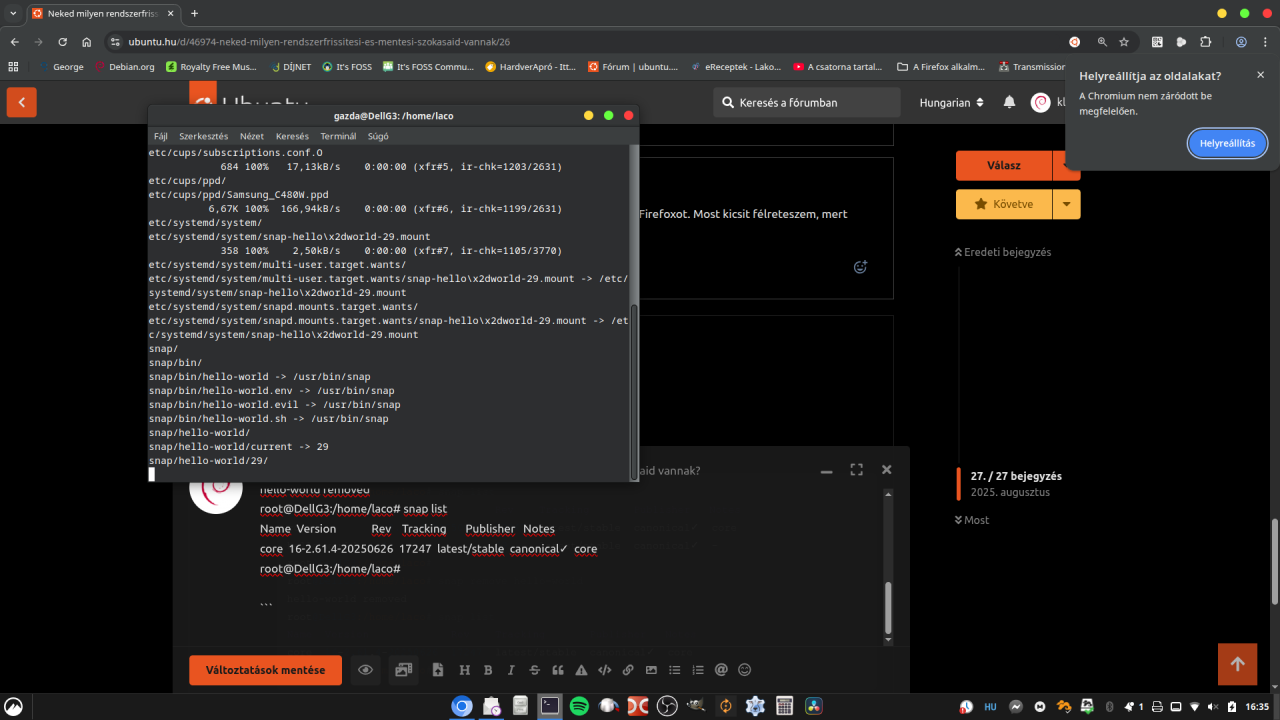Screen dimensions: 1280x720
Task: Toggle the Követve follow star button
Action: tap(1004, 204)
